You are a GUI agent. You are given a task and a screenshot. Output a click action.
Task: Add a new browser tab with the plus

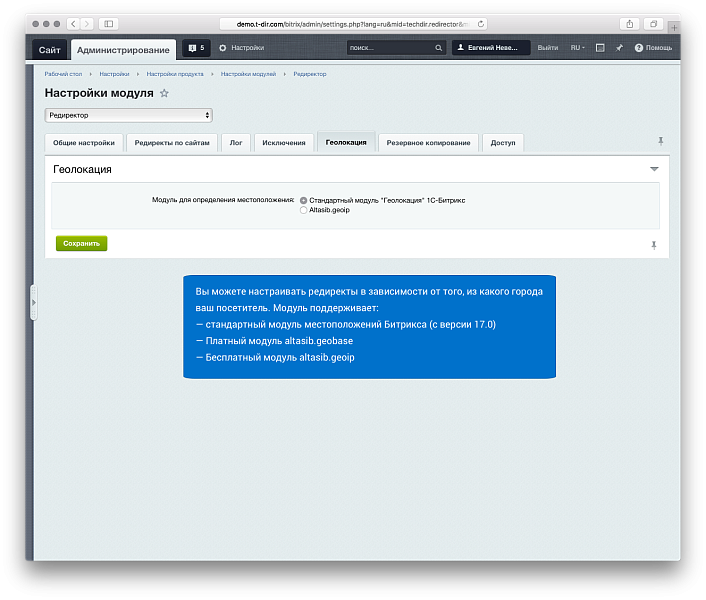click(674, 27)
